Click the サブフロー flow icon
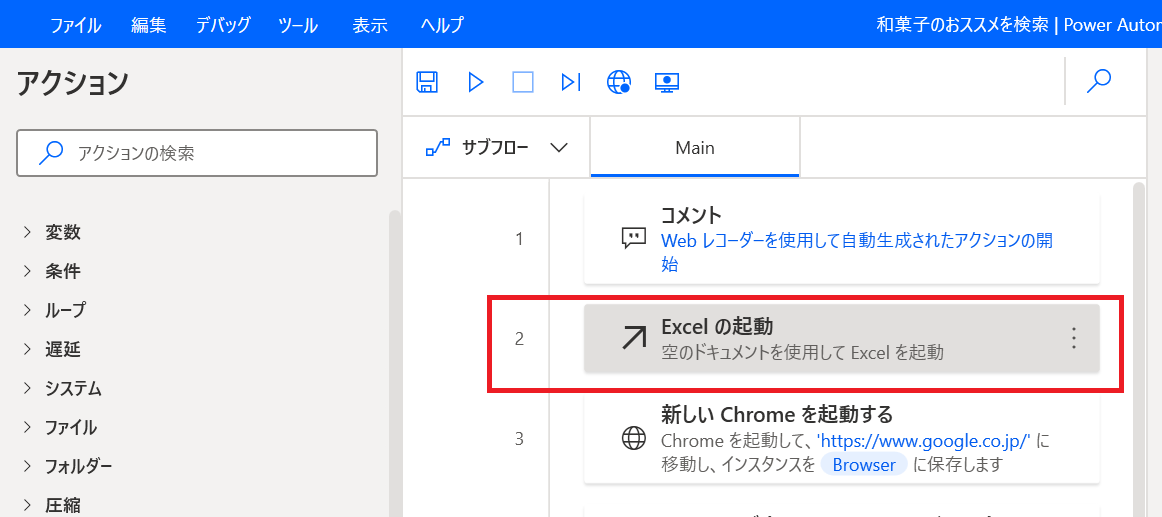 coord(436,147)
